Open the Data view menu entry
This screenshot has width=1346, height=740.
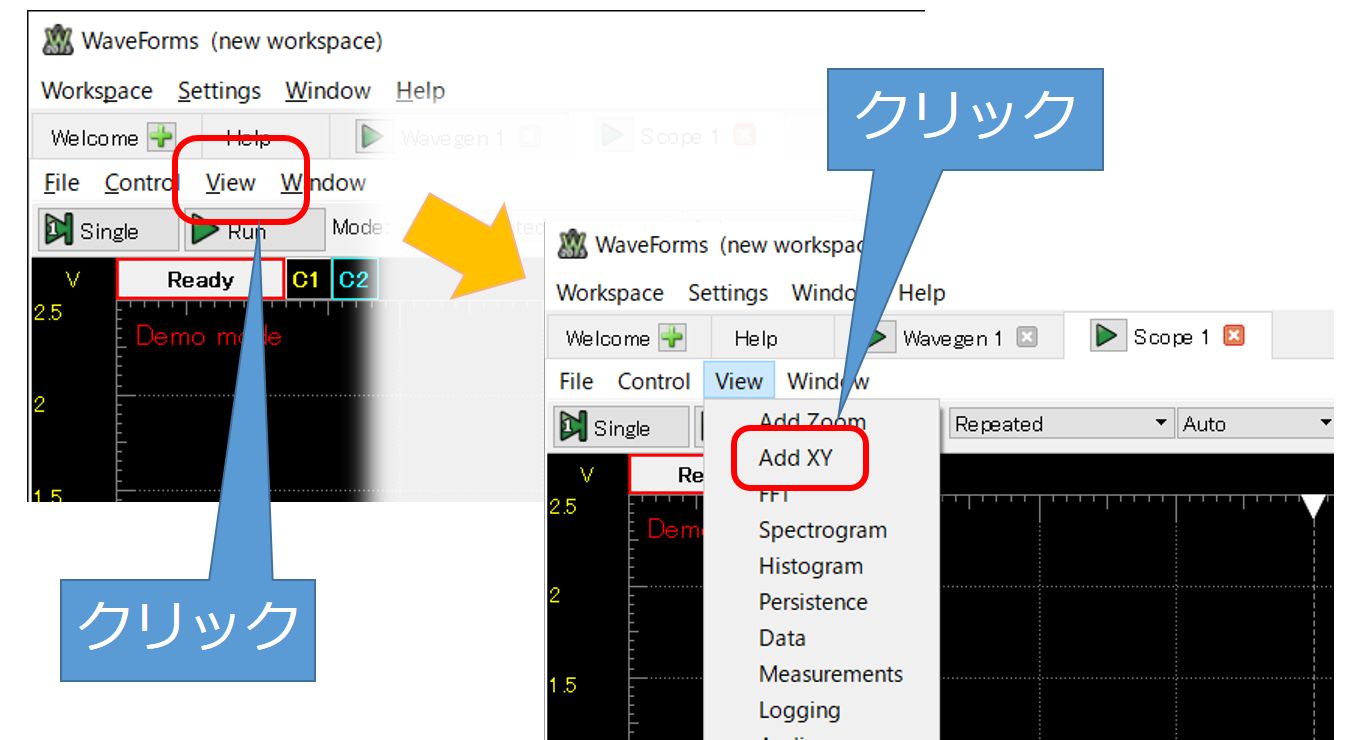(x=781, y=638)
